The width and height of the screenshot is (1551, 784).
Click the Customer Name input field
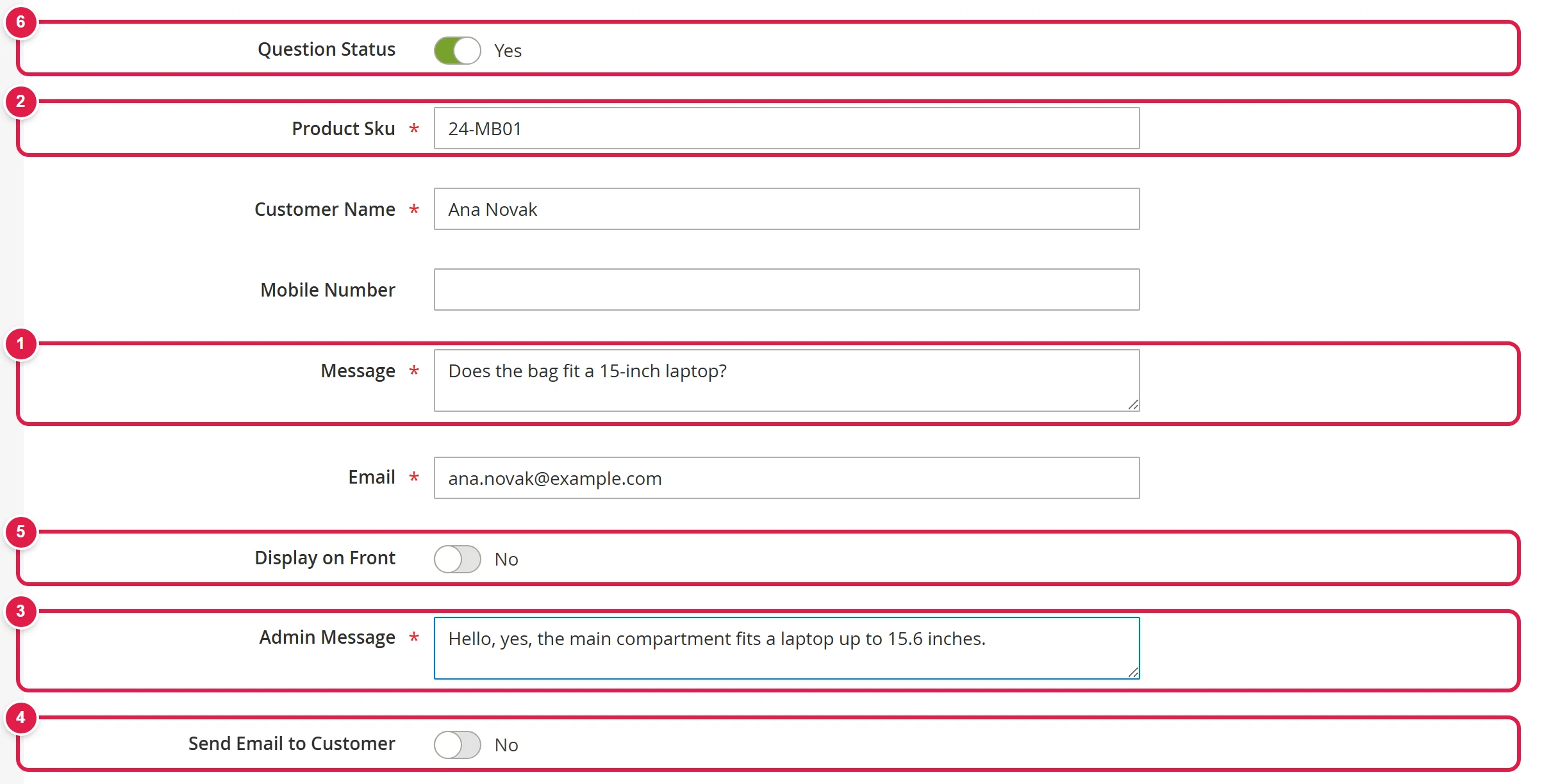click(786, 209)
